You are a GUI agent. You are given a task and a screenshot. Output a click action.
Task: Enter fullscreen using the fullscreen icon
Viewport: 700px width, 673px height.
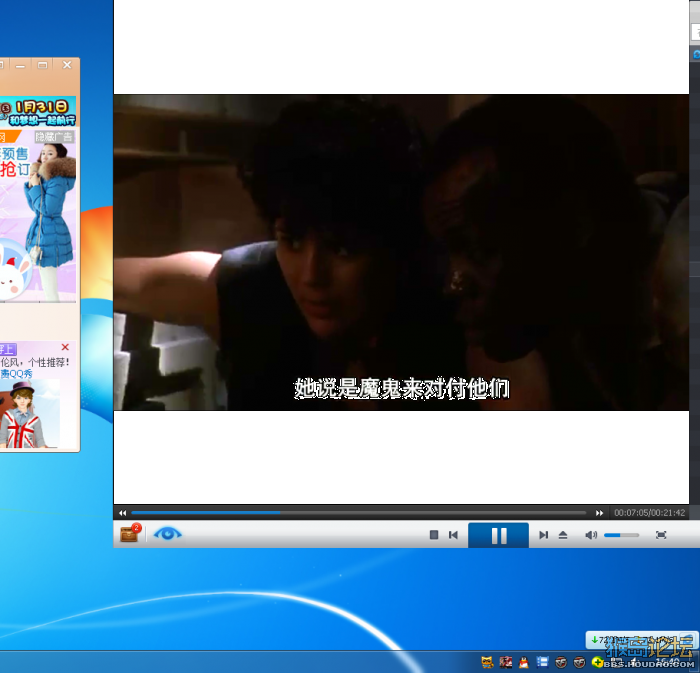[661, 535]
